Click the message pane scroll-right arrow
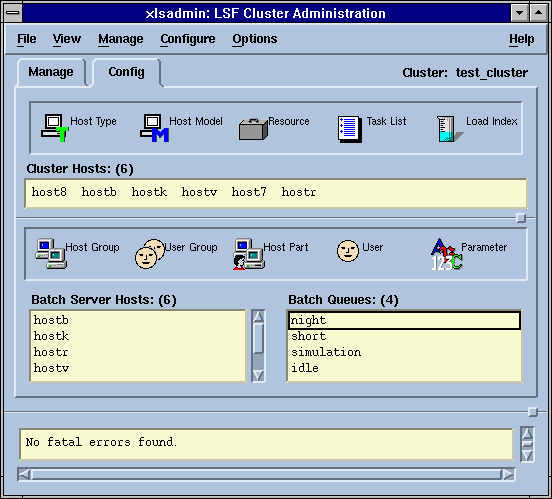This screenshot has width=552, height=499. point(508,475)
